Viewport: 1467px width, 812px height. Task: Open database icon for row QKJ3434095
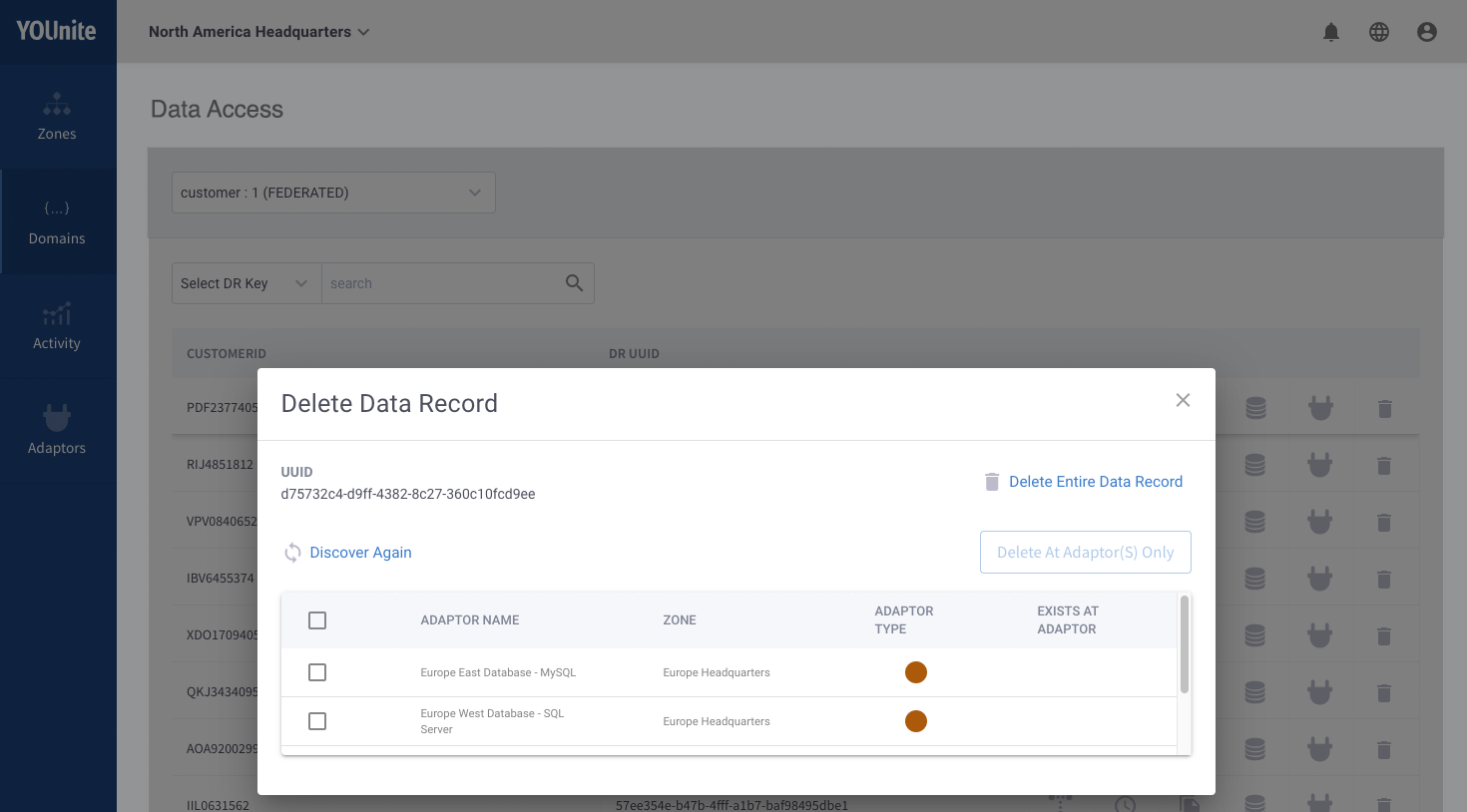pos(1255,692)
